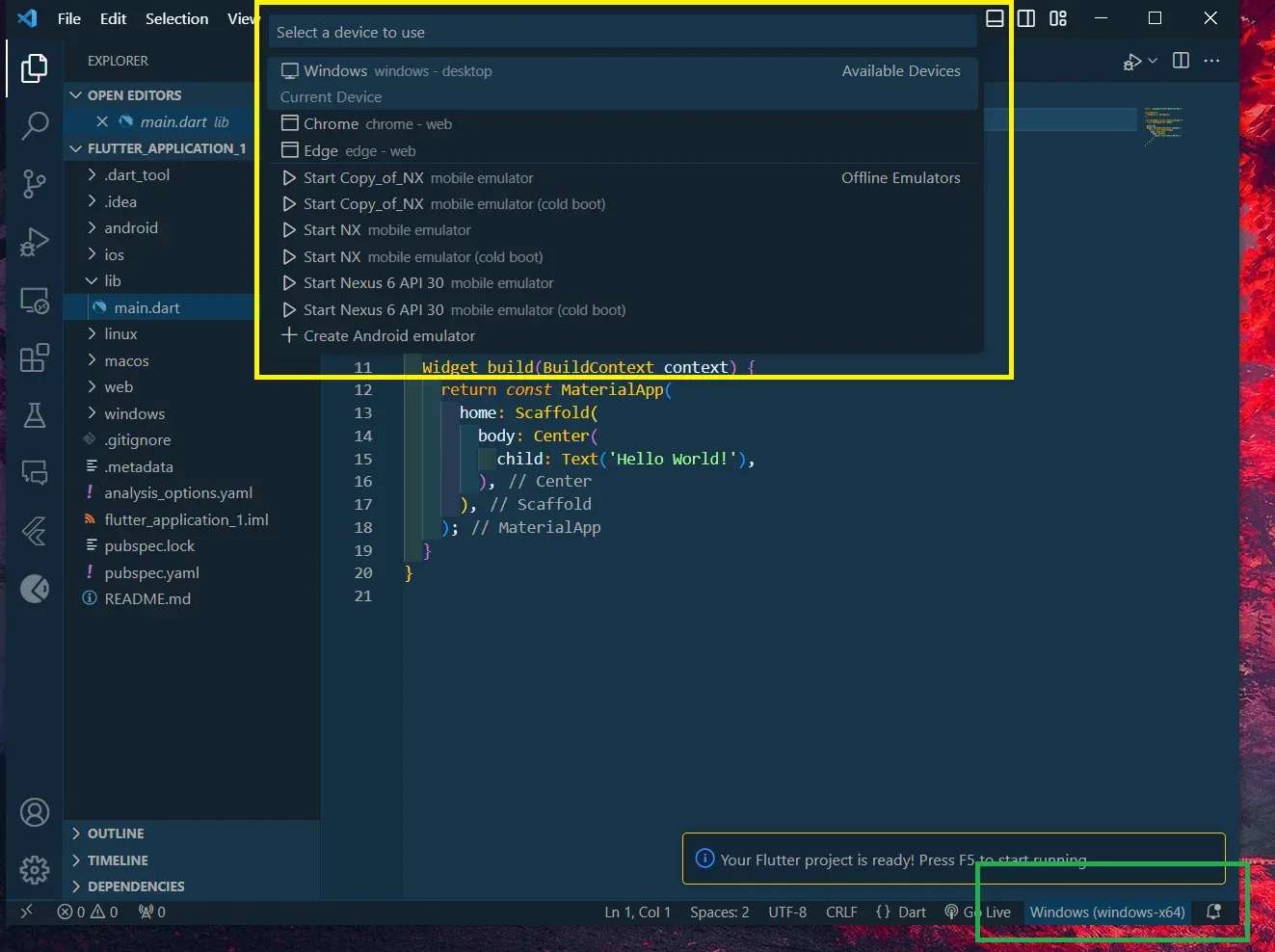Toggle panel layout icon in title bar

pyautogui.click(x=995, y=18)
